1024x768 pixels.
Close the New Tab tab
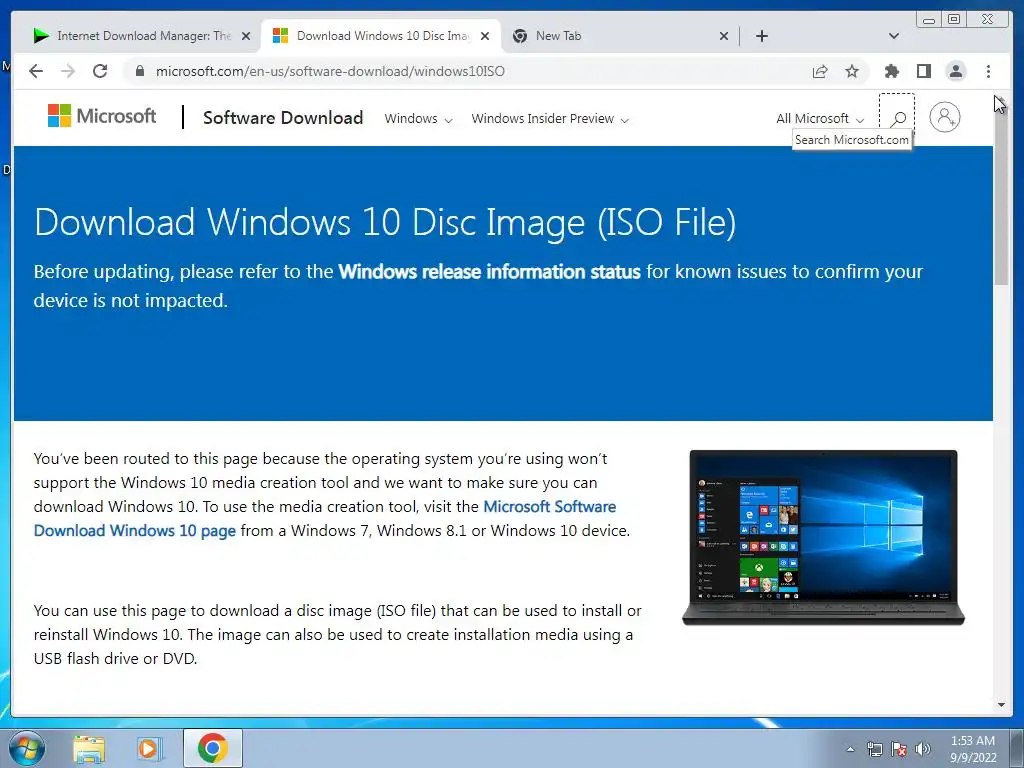pos(724,36)
